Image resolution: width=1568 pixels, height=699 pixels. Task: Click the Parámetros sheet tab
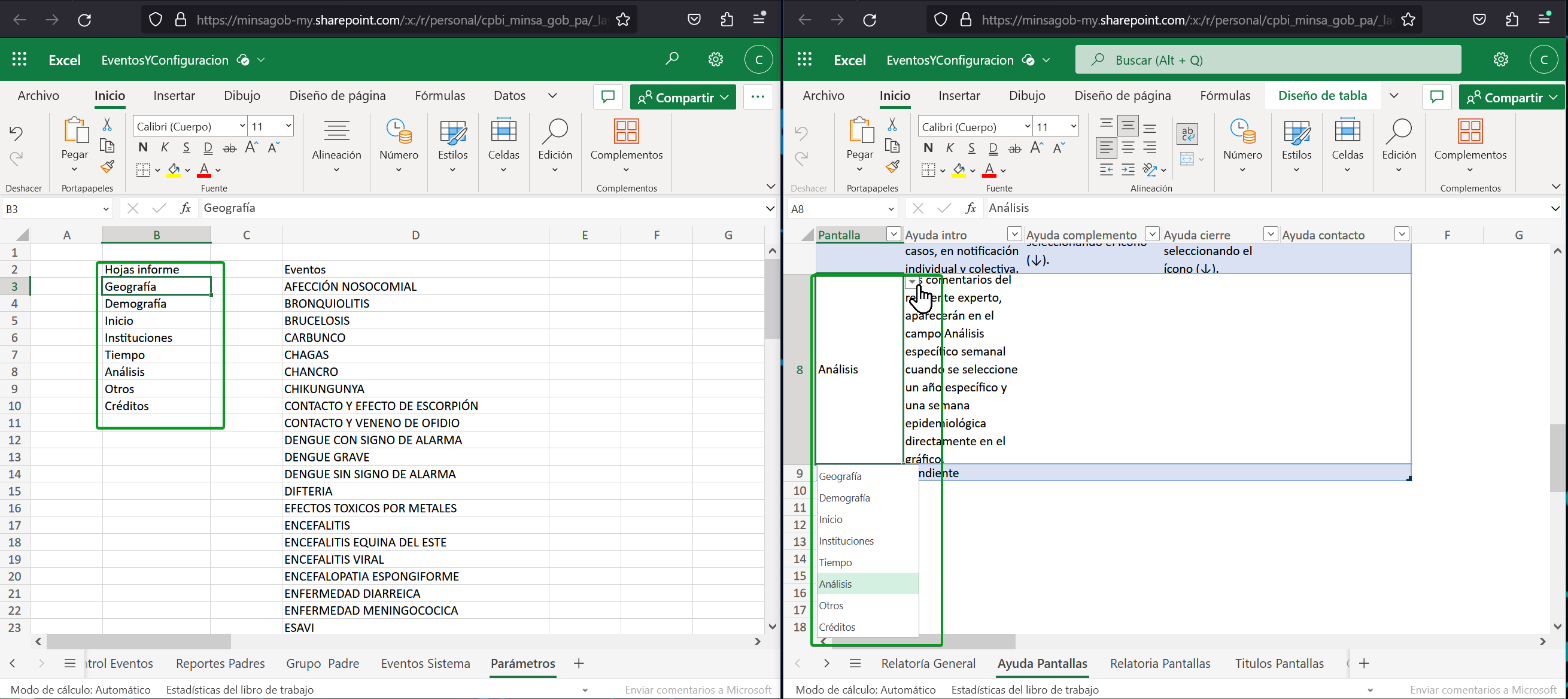click(x=522, y=663)
